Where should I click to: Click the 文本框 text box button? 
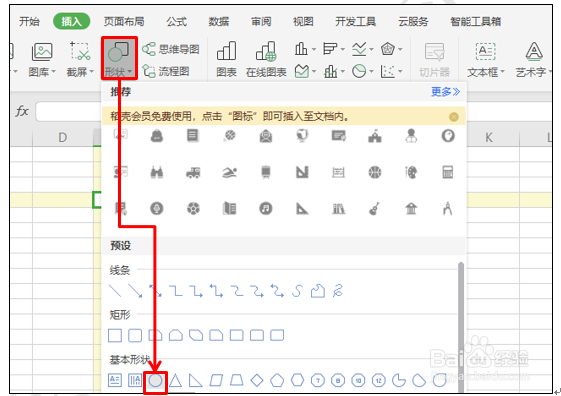[x=486, y=59]
